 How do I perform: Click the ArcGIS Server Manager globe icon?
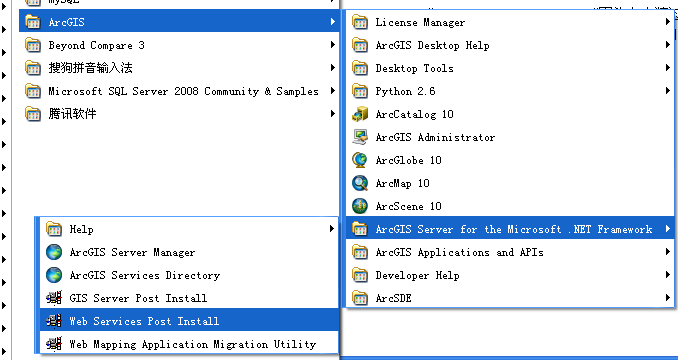tap(54, 252)
